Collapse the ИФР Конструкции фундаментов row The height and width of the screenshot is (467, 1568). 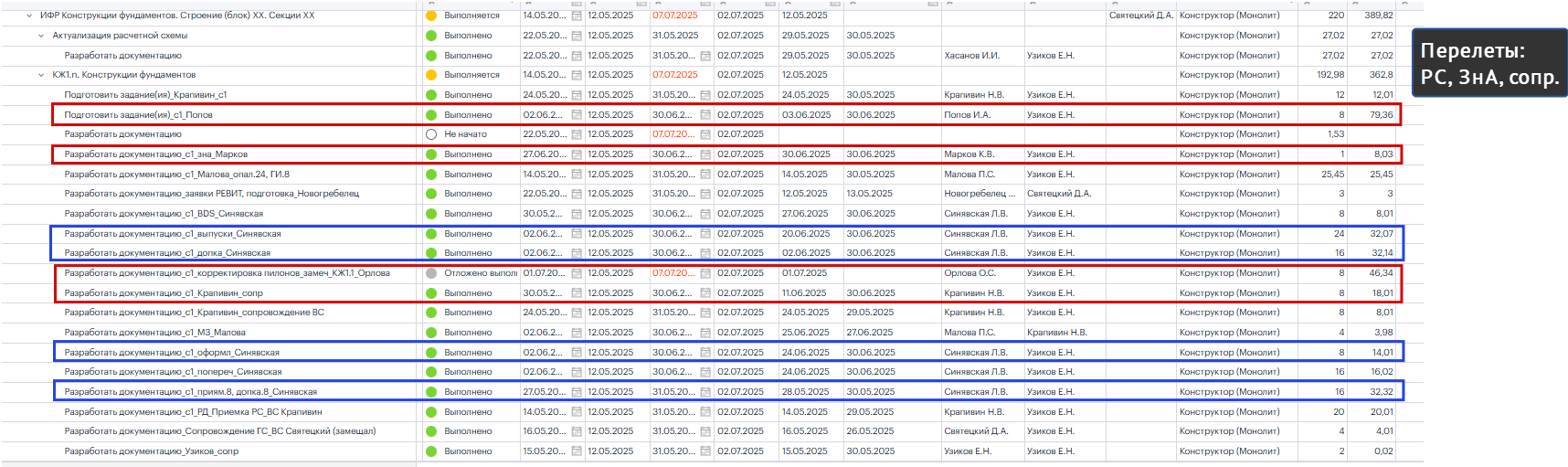pos(29,16)
